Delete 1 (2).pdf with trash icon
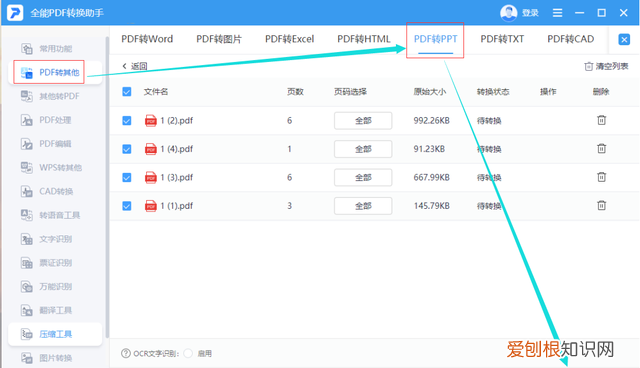This screenshot has height=368, width=640. click(x=601, y=120)
